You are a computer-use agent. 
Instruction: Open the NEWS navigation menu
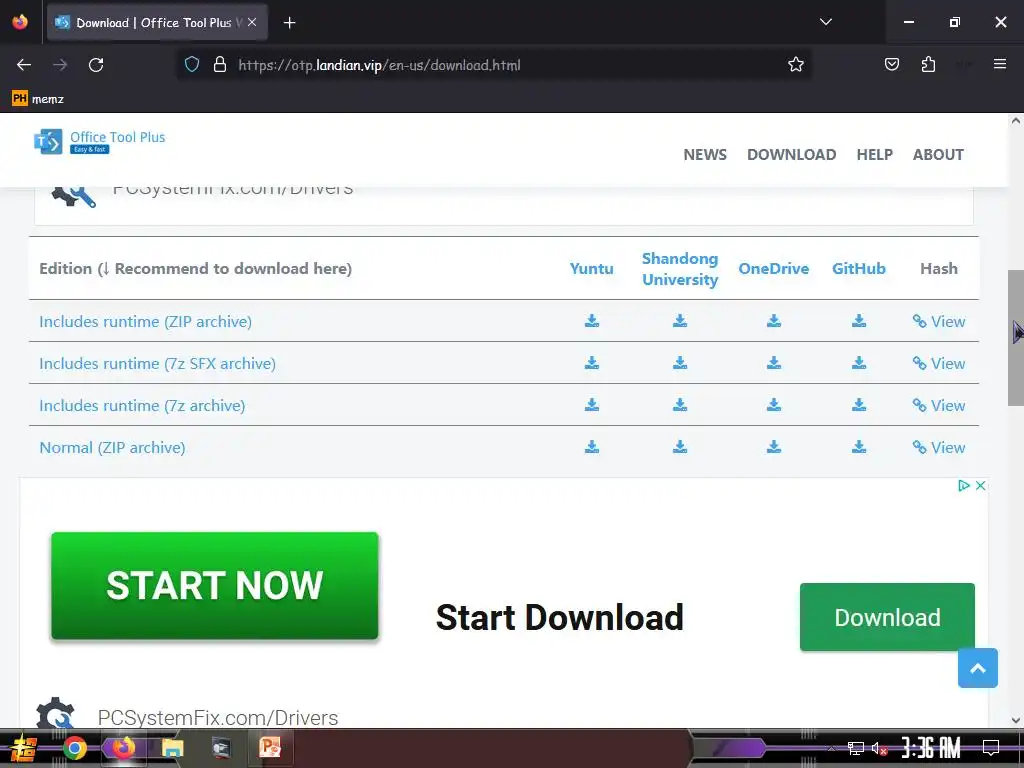pyautogui.click(x=705, y=155)
